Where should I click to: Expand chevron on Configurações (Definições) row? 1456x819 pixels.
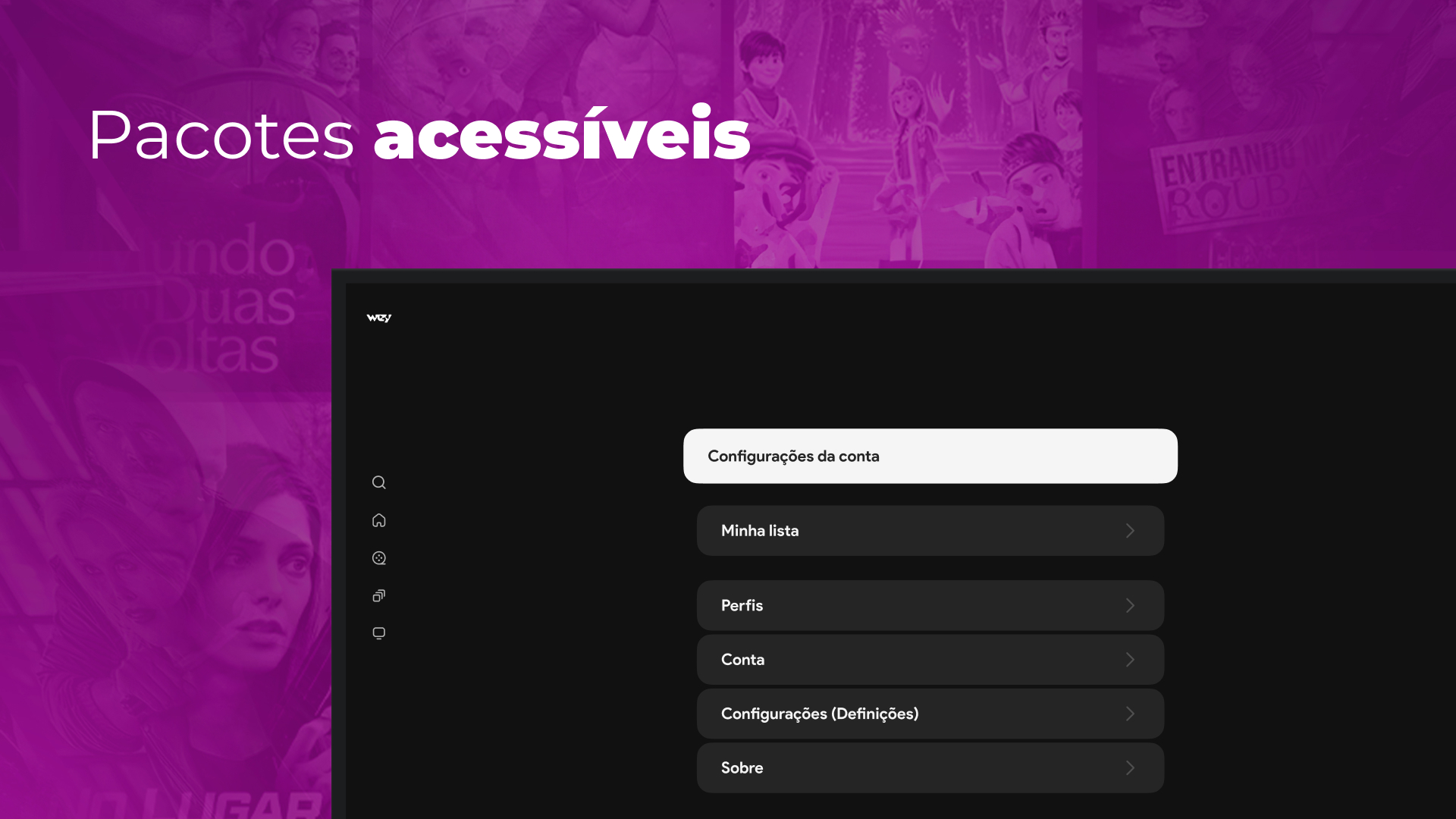click(x=1130, y=714)
